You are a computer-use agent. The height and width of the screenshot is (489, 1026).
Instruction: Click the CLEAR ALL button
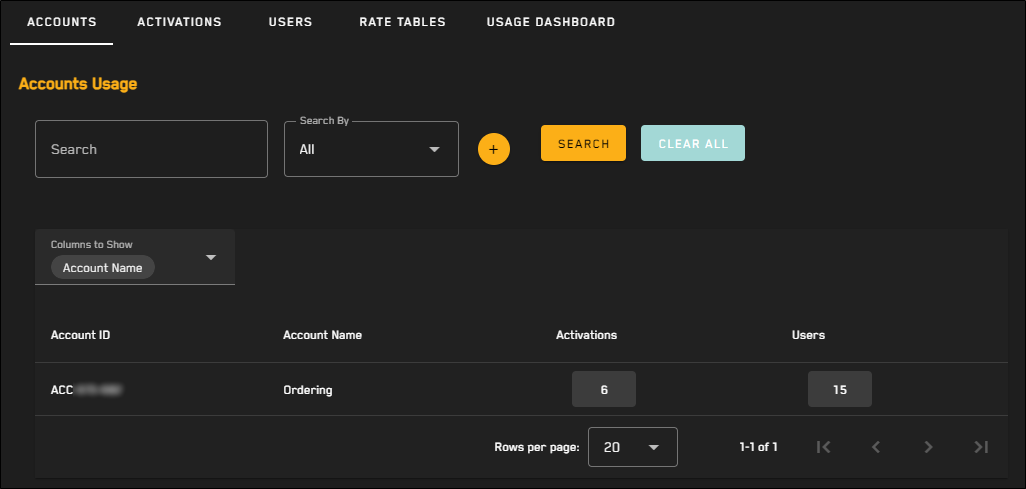693,143
